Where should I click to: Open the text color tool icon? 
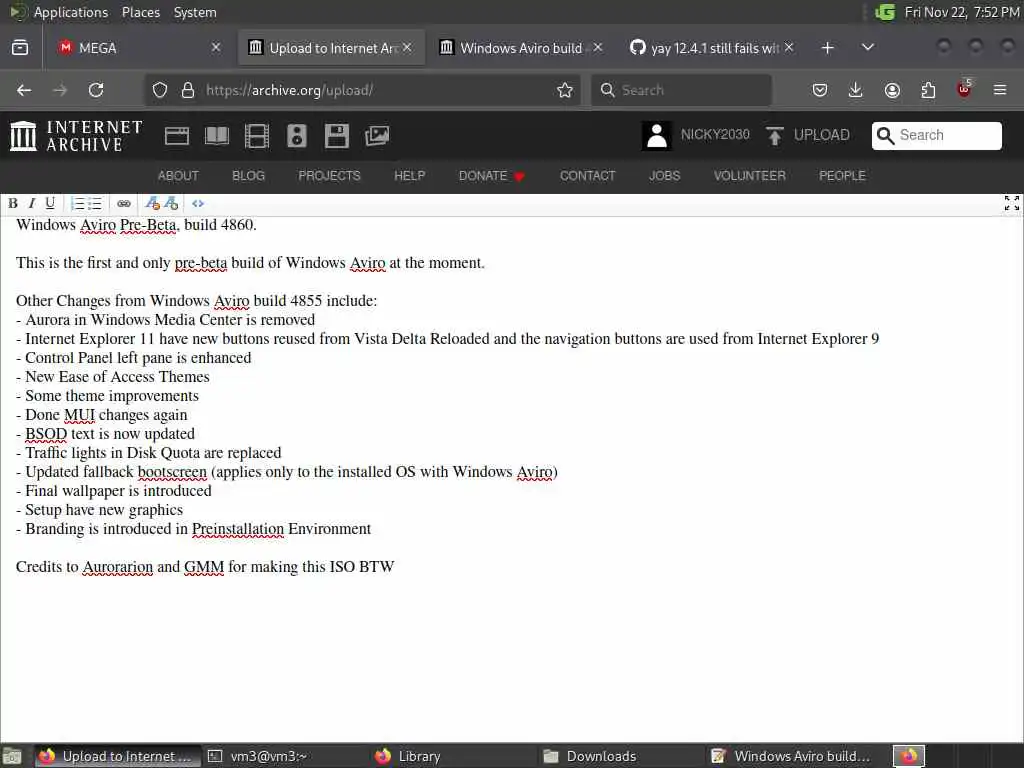(x=152, y=203)
